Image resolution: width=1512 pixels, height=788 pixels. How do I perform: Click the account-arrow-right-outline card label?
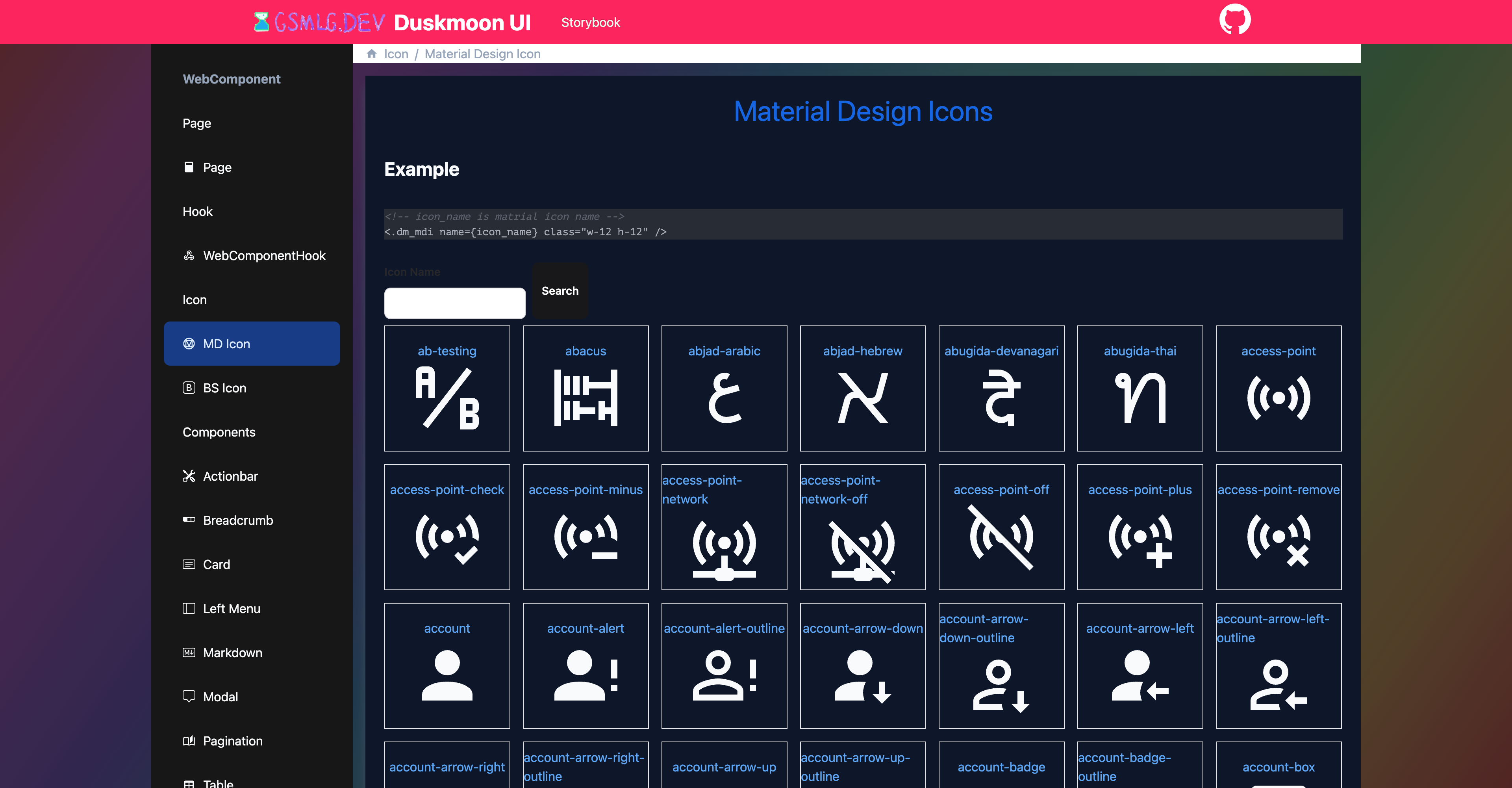584,767
